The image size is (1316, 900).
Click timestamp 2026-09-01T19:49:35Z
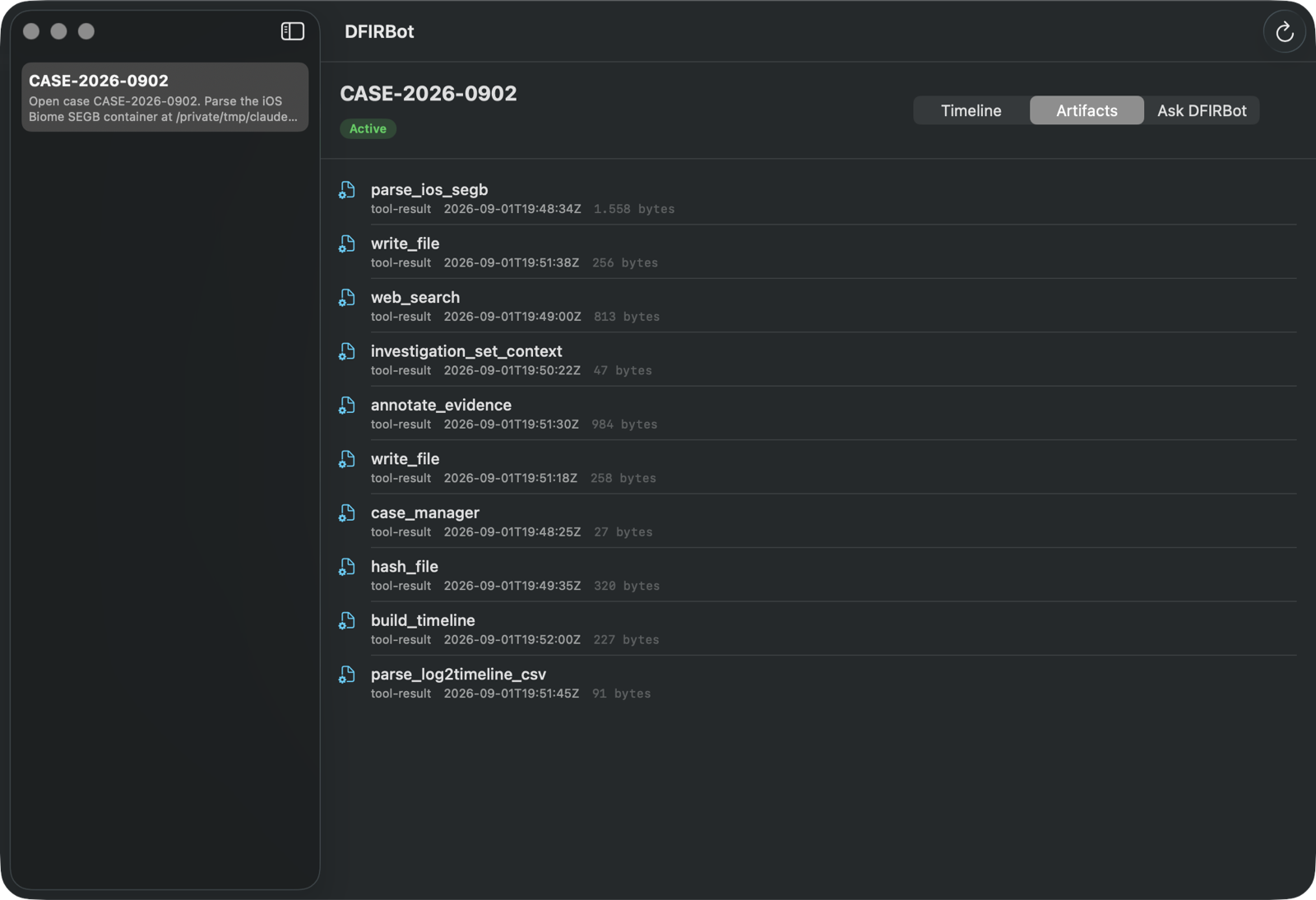pyautogui.click(x=512, y=586)
